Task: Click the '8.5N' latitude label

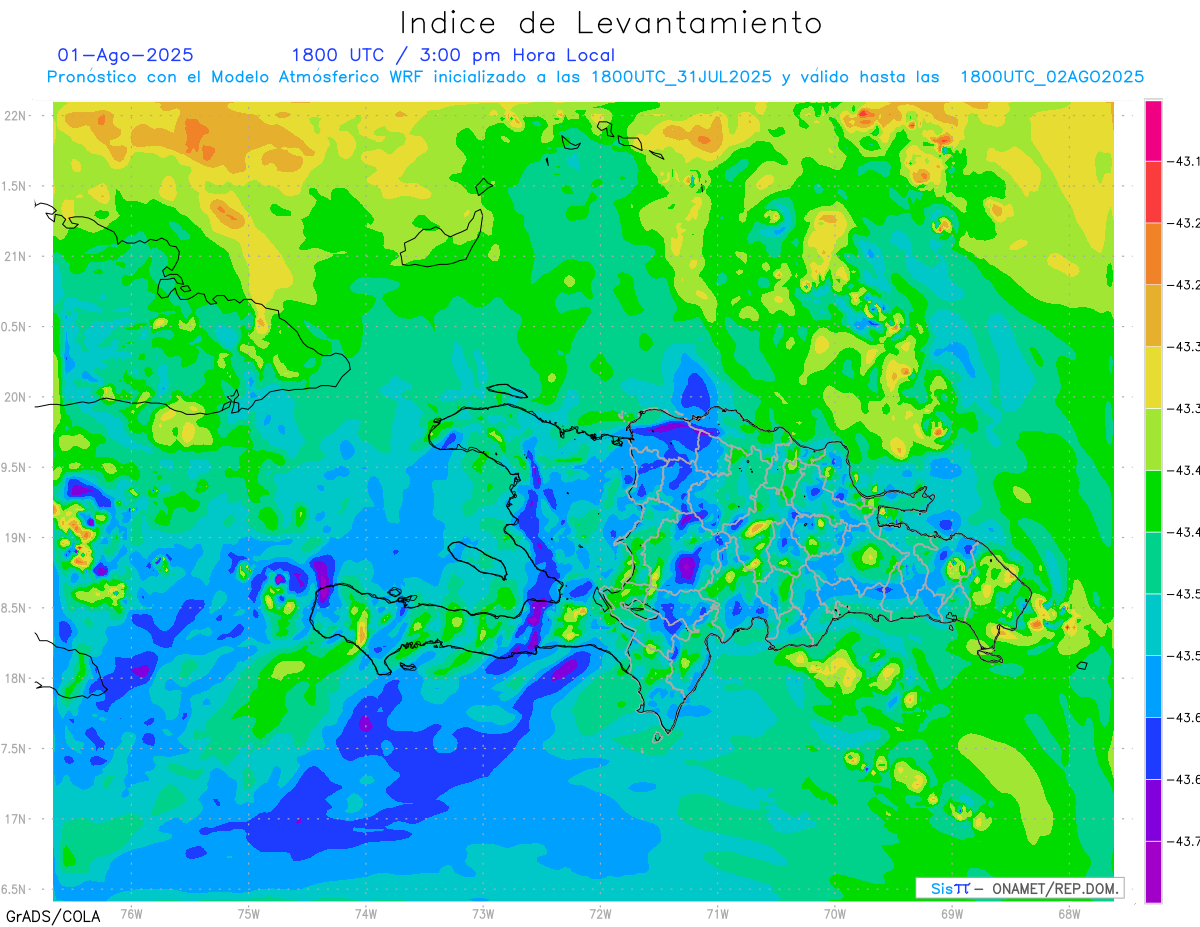Action: [14, 609]
